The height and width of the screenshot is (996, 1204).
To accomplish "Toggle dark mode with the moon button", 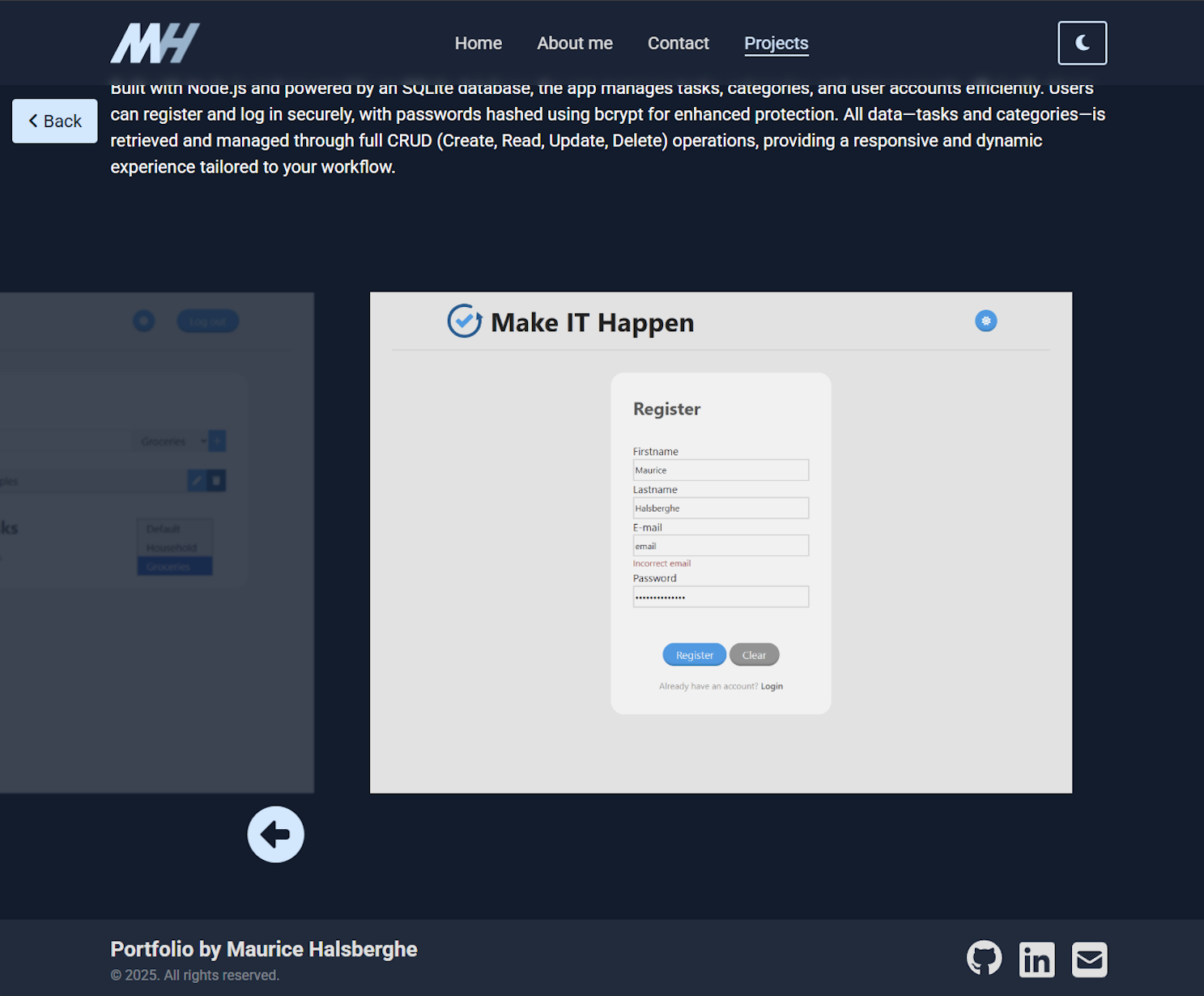I will click(x=1082, y=43).
